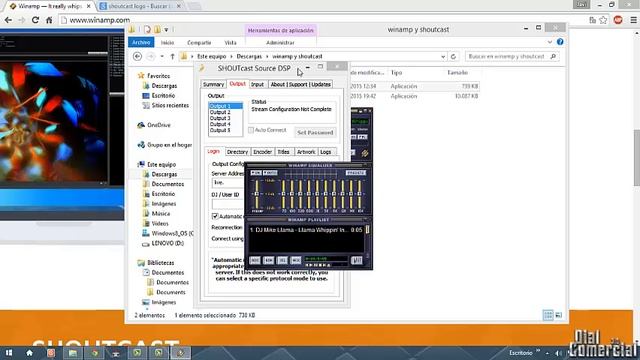
Task: Expand the Explorer ribbon chevron
Action: (550, 42)
